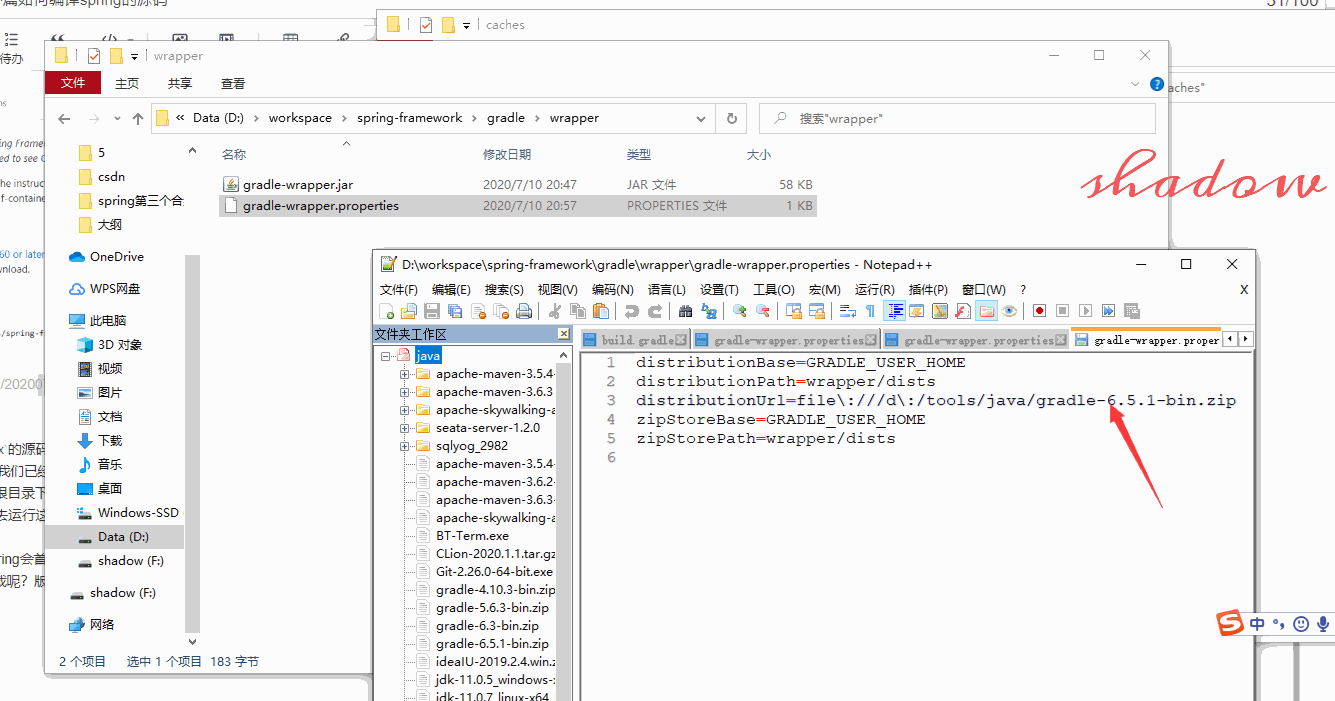This screenshot has height=701, width=1335.
Task: Select BT-Term.exe in workspace tree
Action: (472, 536)
